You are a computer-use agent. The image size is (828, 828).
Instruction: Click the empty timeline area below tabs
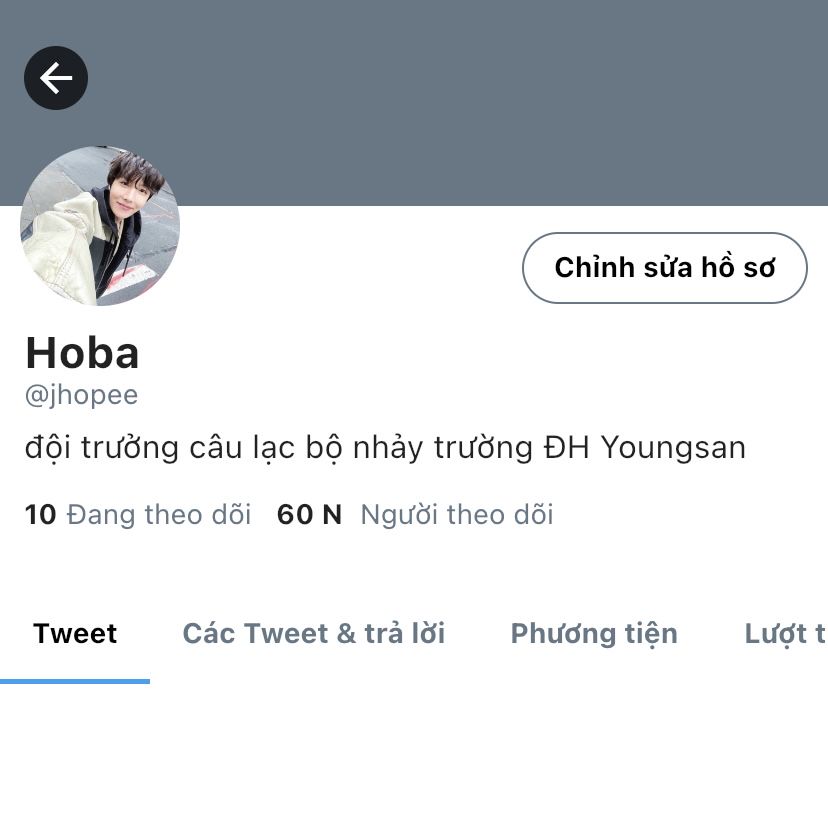coord(414,755)
